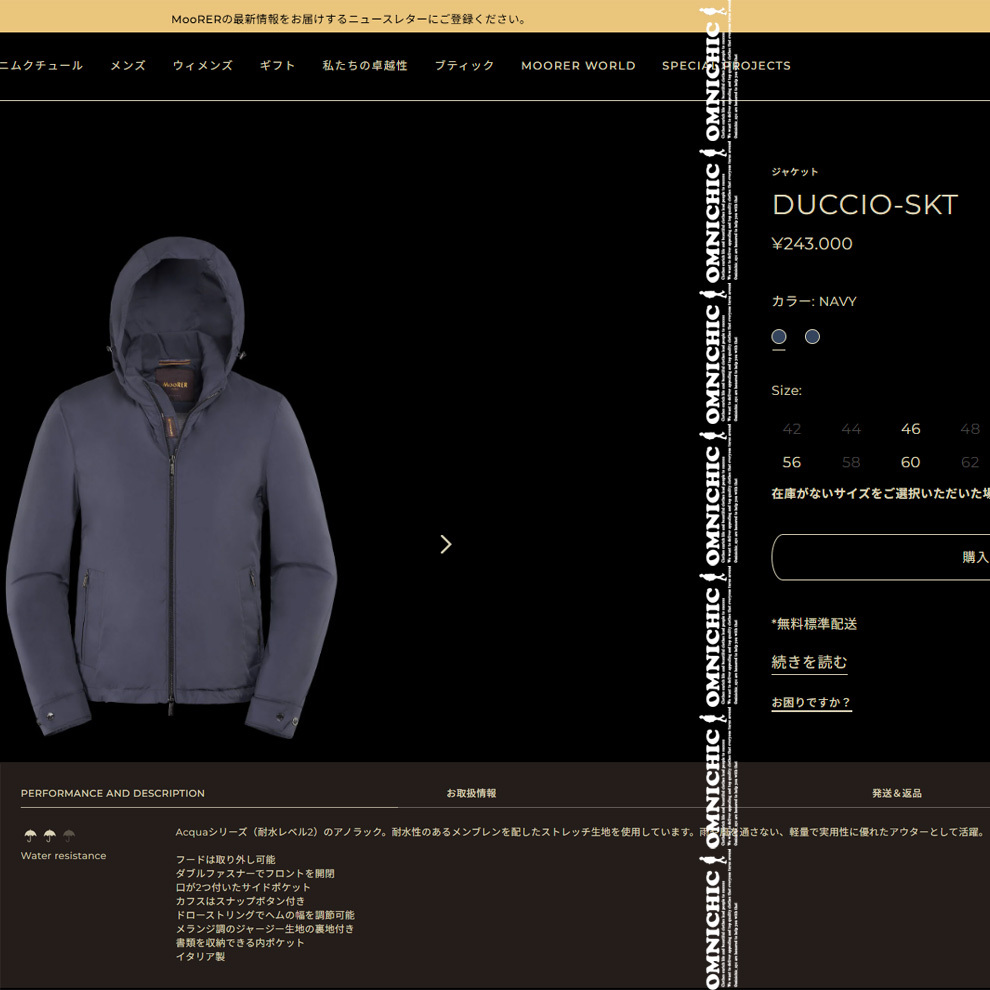Click the next image arrow
This screenshot has height=990, width=990.
tap(446, 544)
